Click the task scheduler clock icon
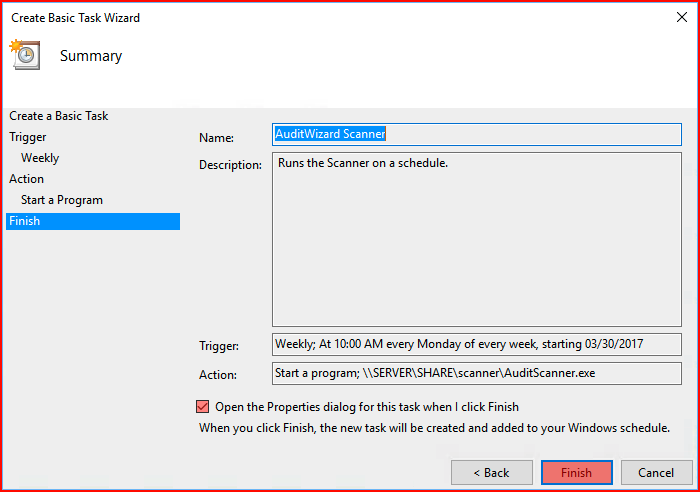This screenshot has width=700, height=492. [25, 54]
